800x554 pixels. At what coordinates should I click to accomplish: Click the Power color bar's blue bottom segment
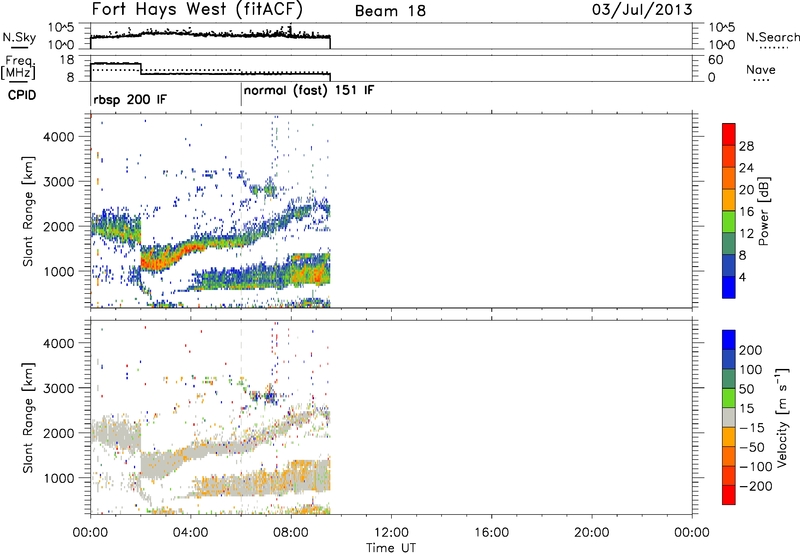pyautogui.click(x=729, y=287)
